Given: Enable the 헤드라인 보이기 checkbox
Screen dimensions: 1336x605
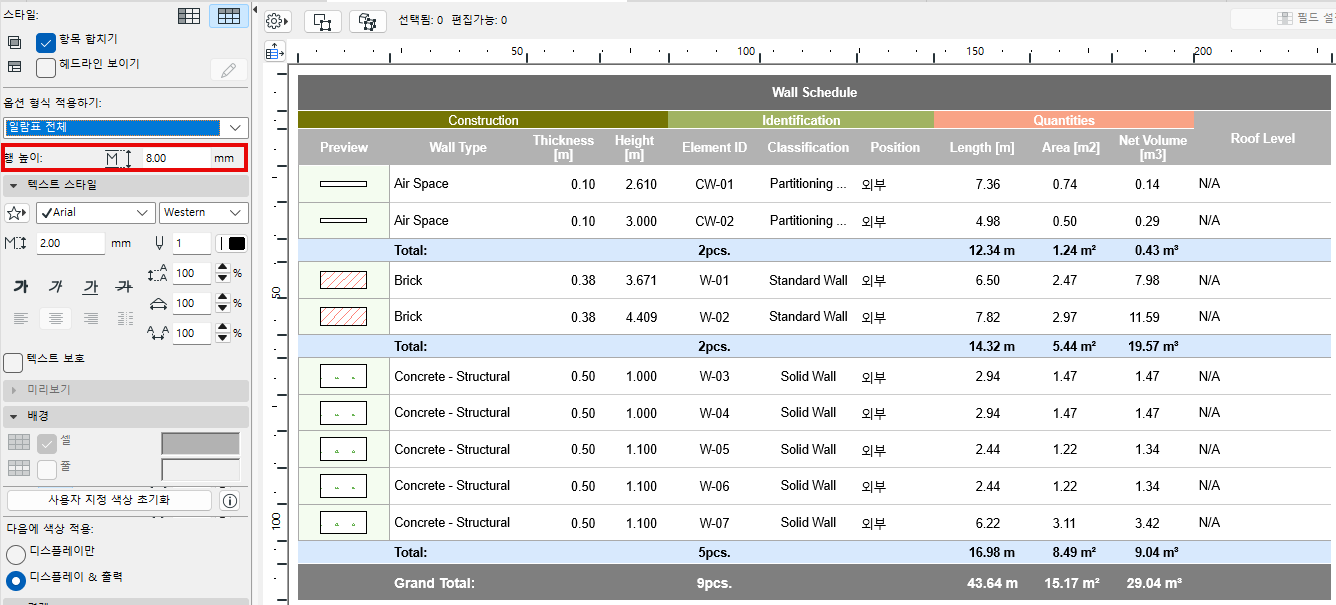Looking at the screenshot, I should point(46,67).
